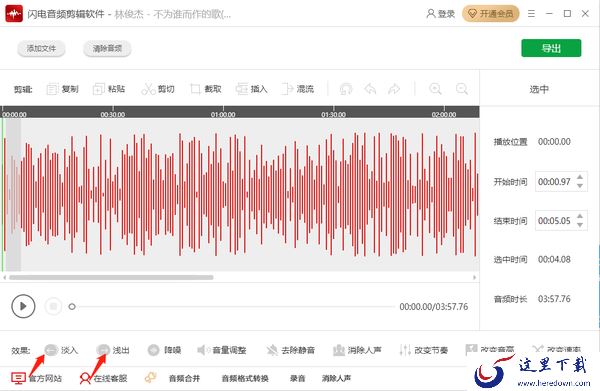Select the 截取 crop tool

pyautogui.click(x=206, y=89)
